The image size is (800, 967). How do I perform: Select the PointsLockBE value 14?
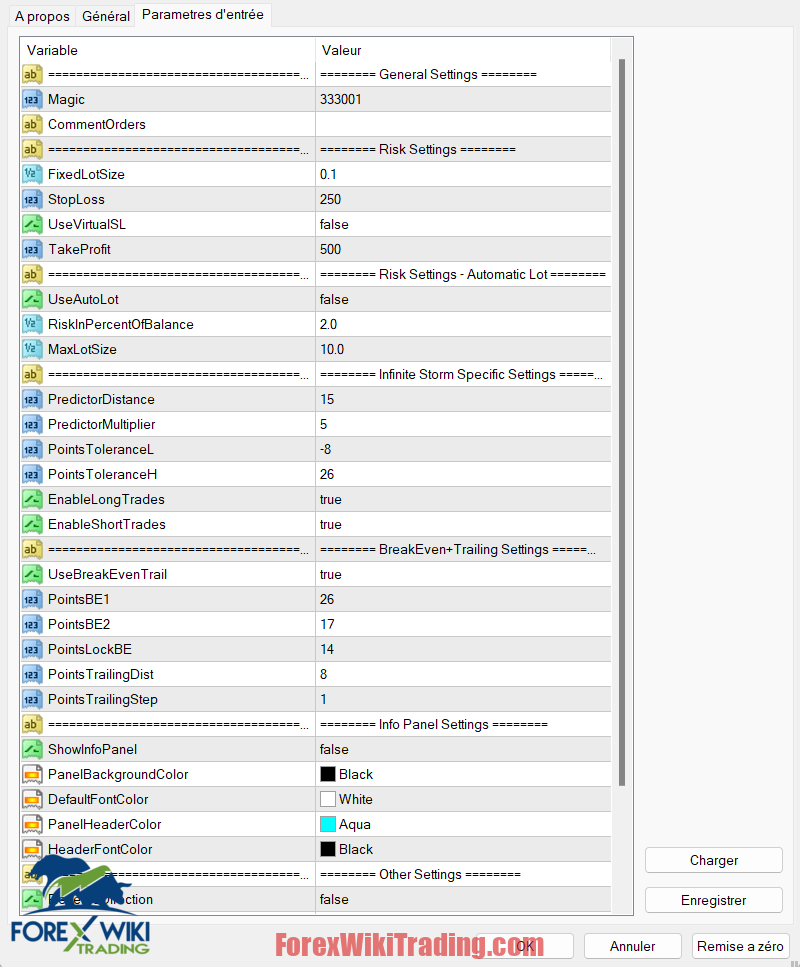[463, 649]
